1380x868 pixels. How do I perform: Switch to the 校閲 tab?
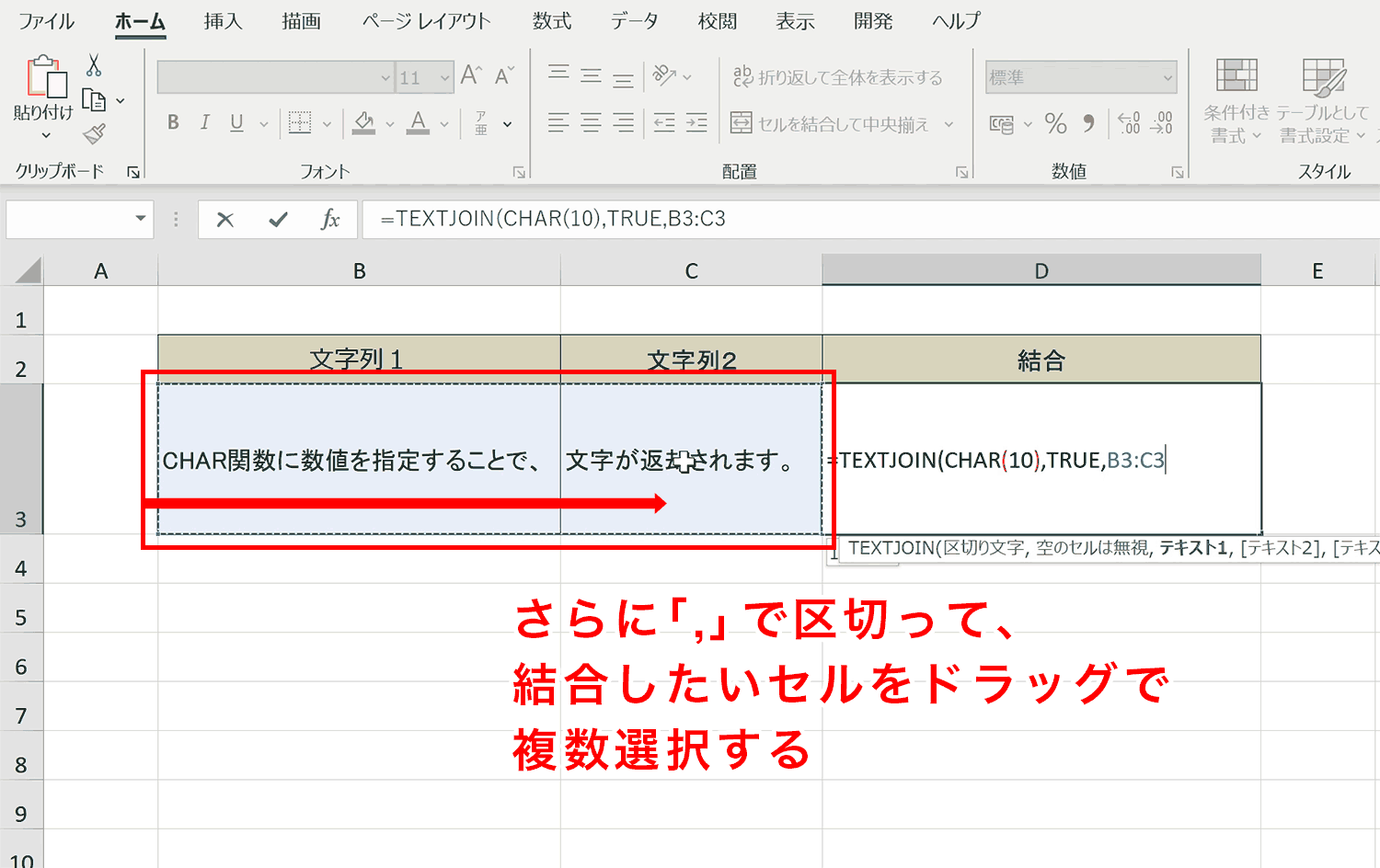click(x=718, y=21)
